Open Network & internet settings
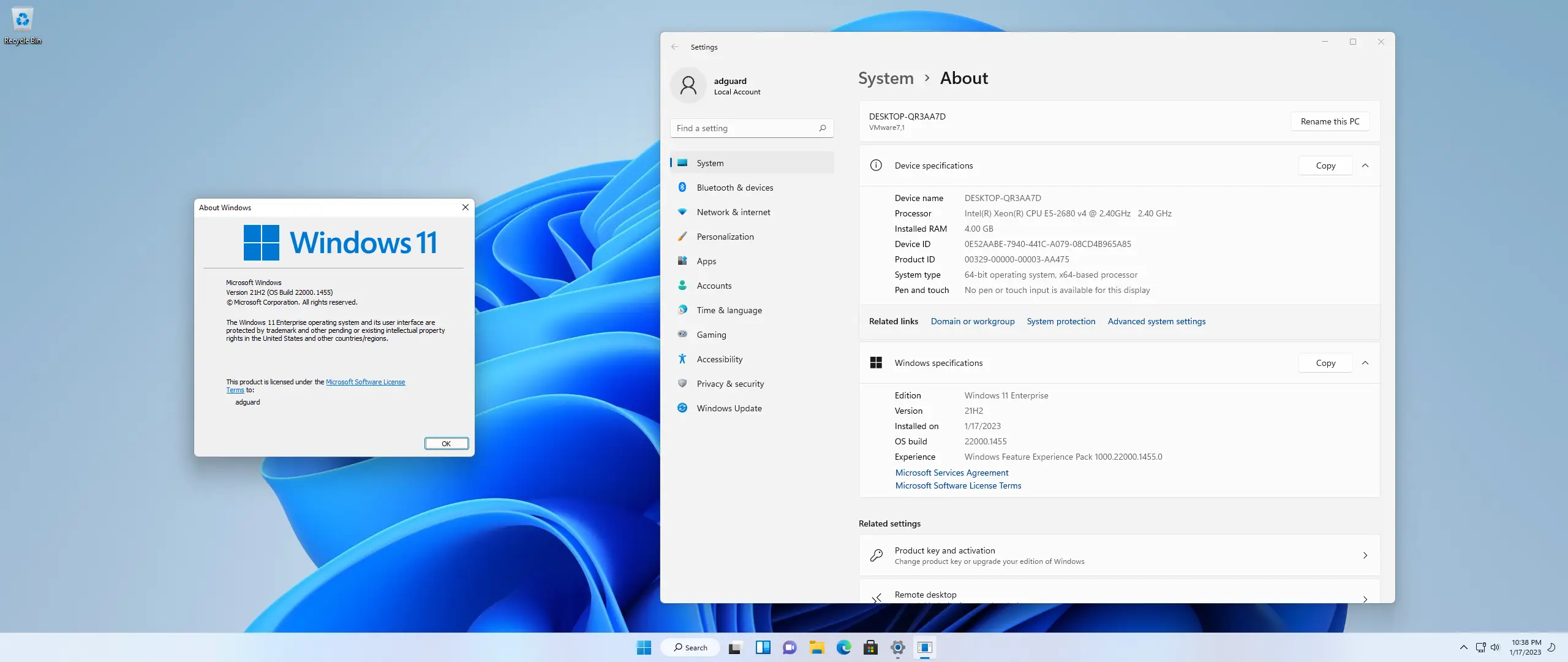Image resolution: width=1568 pixels, height=662 pixels. pos(734,211)
